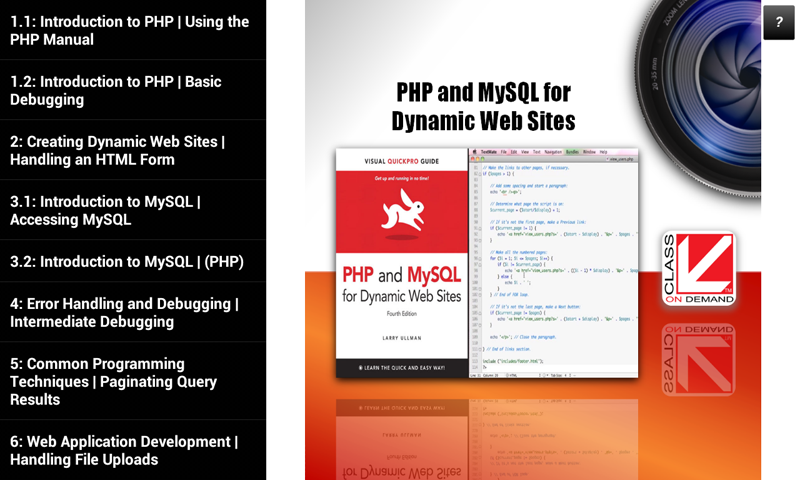The width and height of the screenshot is (800, 480).
Task: Open lesson 1.1 Using the PHP Manual
Action: [133, 30]
